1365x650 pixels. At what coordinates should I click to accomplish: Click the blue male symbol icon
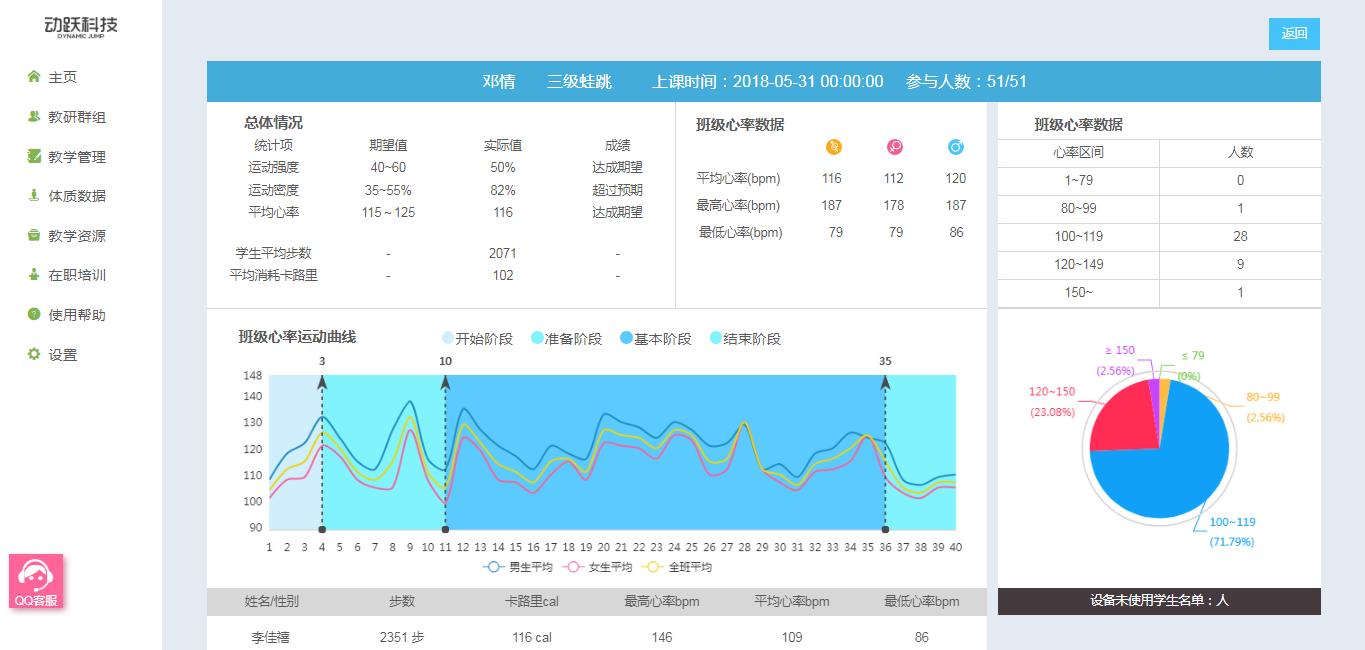[x=955, y=148]
